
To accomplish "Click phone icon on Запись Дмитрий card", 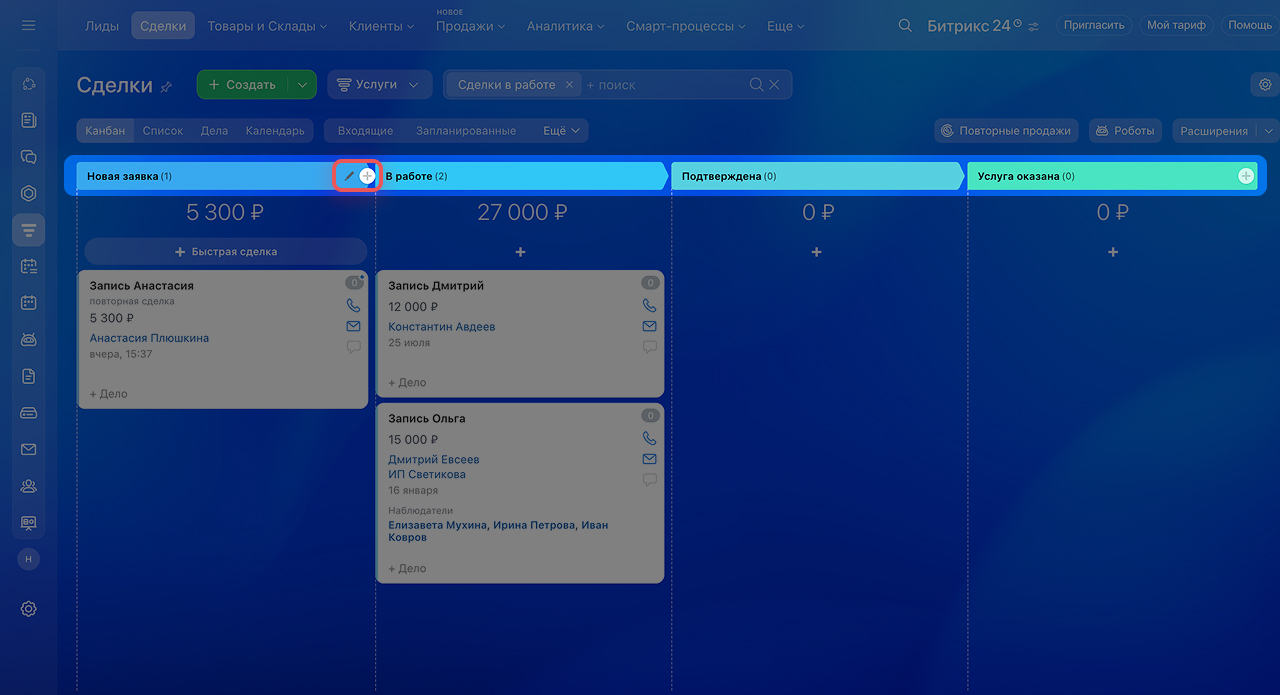I will point(650,306).
